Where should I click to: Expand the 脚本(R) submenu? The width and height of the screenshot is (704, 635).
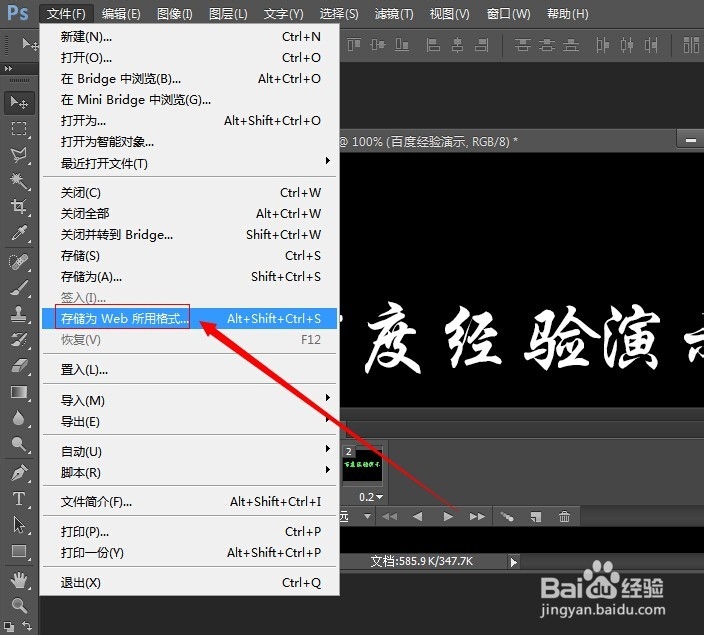pos(189,472)
